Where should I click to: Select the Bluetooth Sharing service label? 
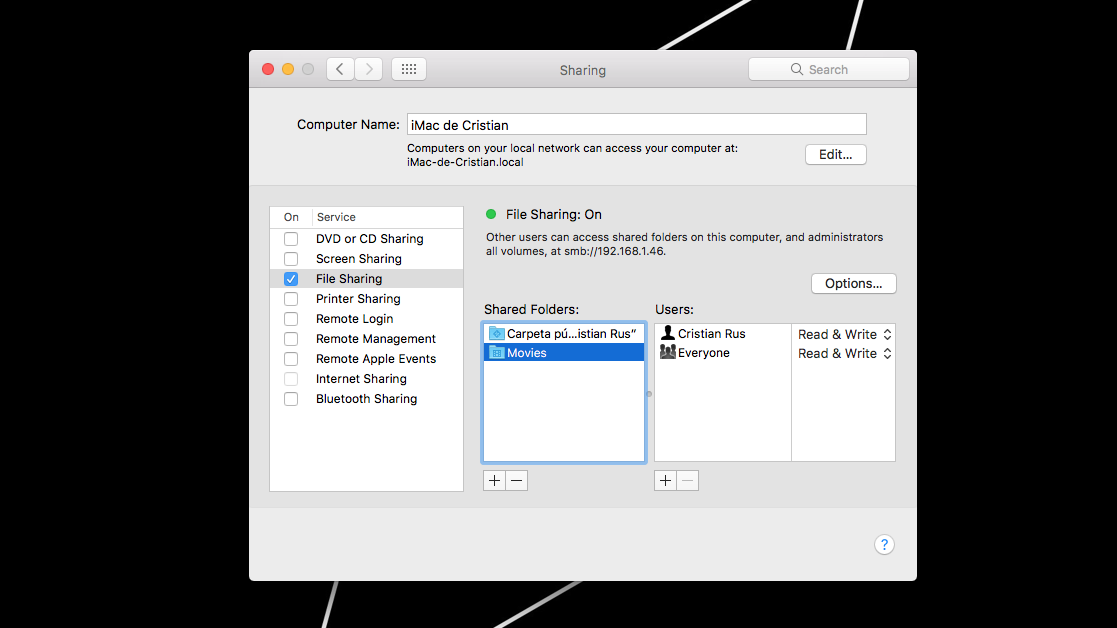(367, 399)
